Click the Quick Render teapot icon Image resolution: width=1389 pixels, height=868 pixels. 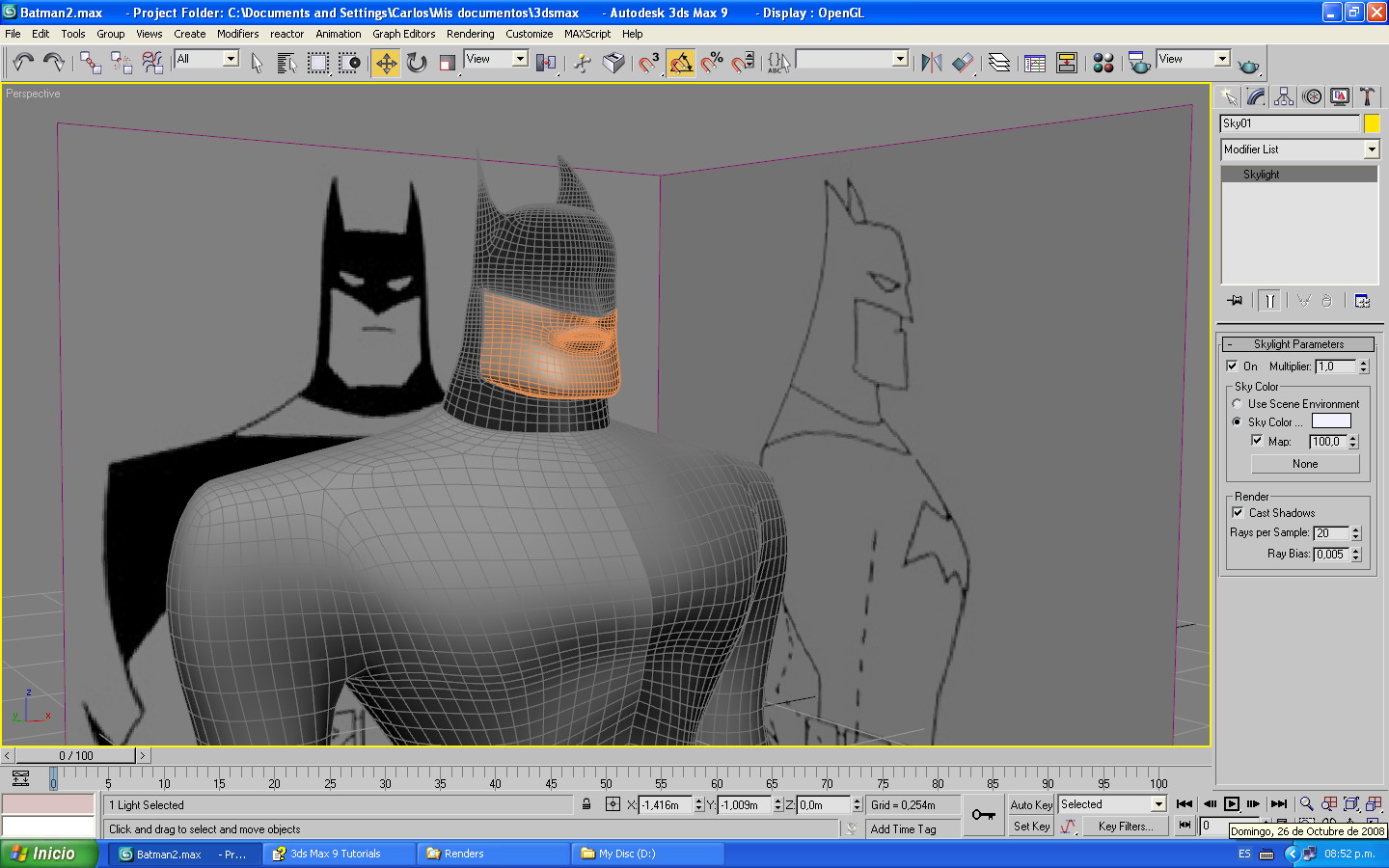[x=1248, y=65]
